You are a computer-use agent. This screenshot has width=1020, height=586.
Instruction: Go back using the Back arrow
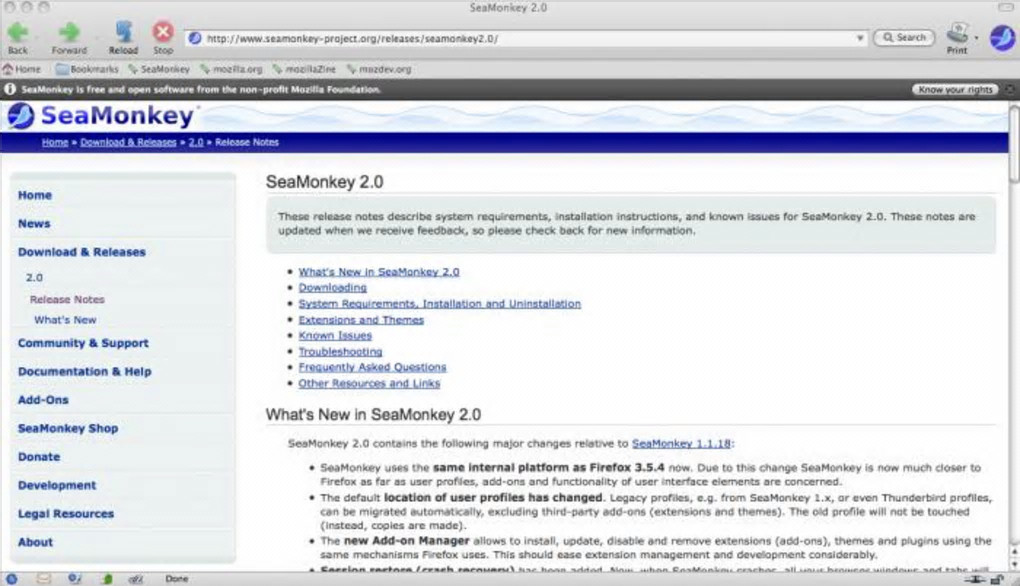click(x=18, y=37)
